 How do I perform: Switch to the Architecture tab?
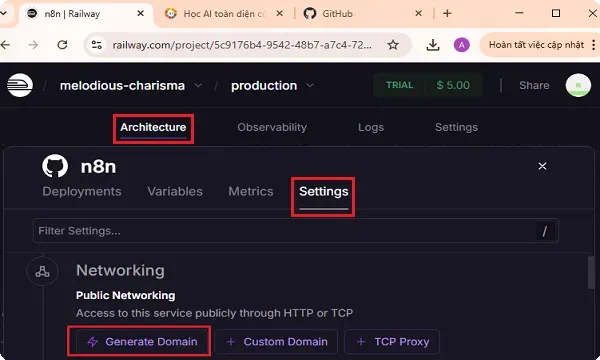click(x=153, y=127)
